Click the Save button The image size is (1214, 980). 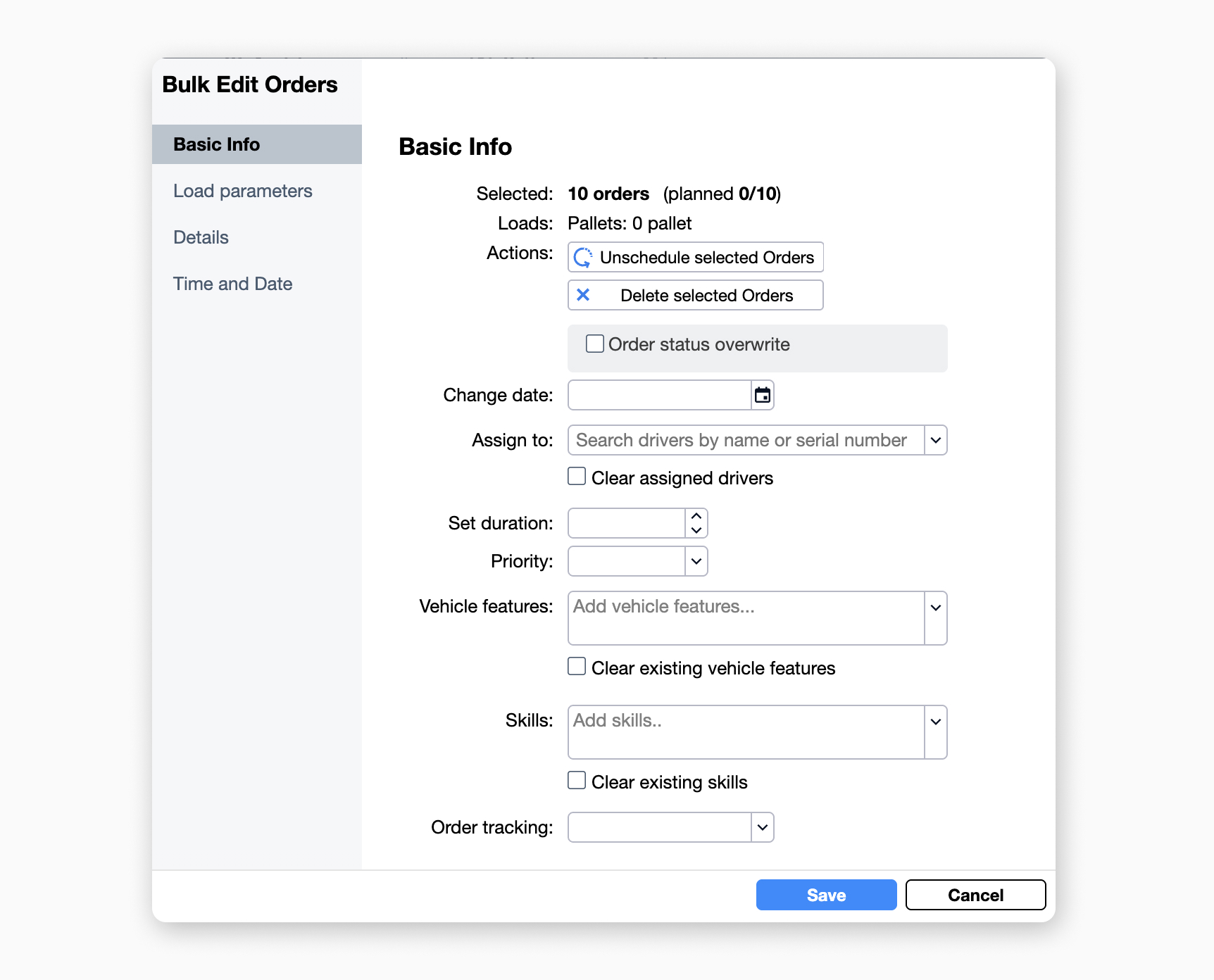825,895
